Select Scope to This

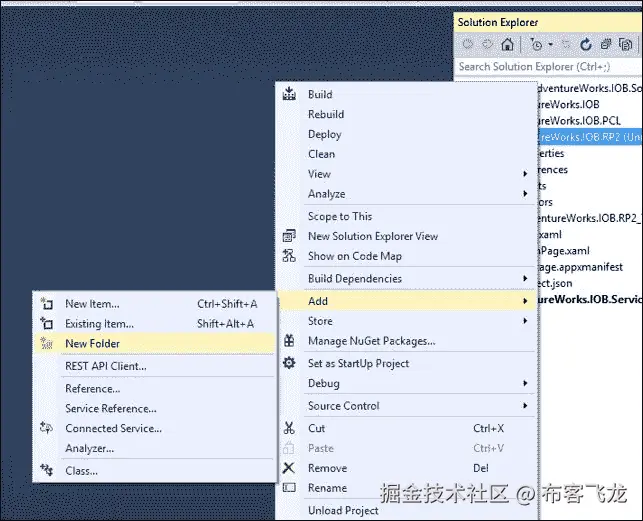tap(340, 216)
